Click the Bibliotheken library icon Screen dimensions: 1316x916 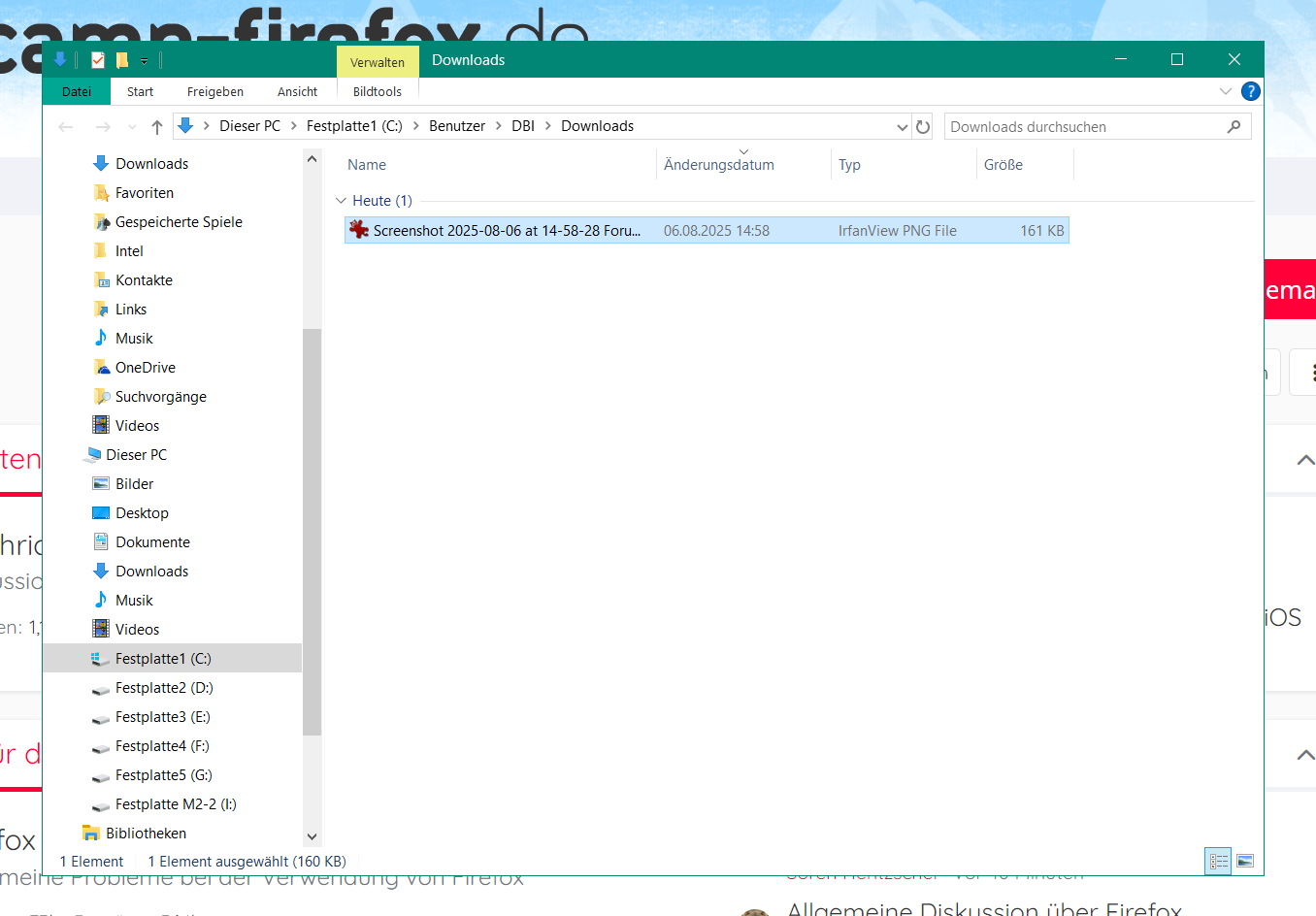[x=91, y=834]
